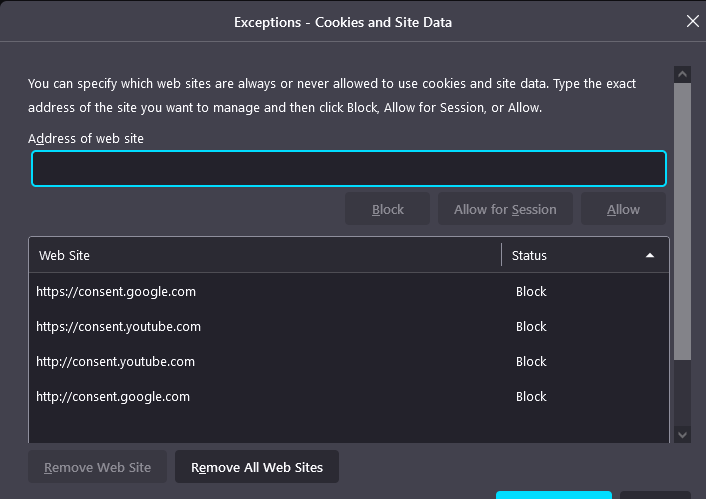Viewport: 706px width, 499px height.
Task: Click the scrollbar down arrow
Action: [x=682, y=434]
